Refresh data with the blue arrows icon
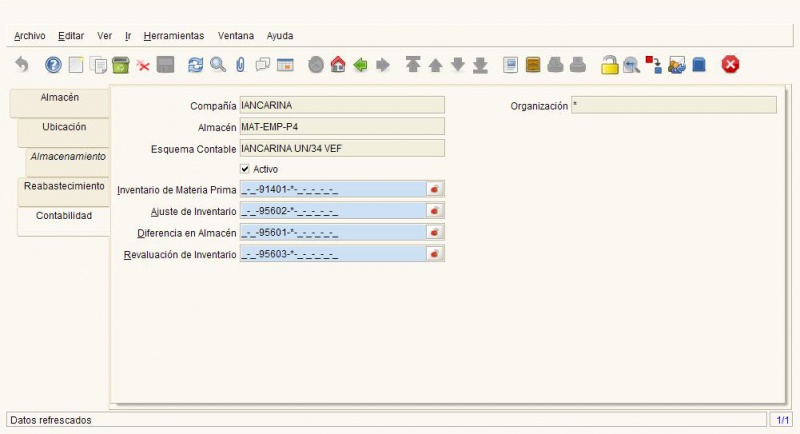Viewport: 800px width, 434px height. click(195, 65)
